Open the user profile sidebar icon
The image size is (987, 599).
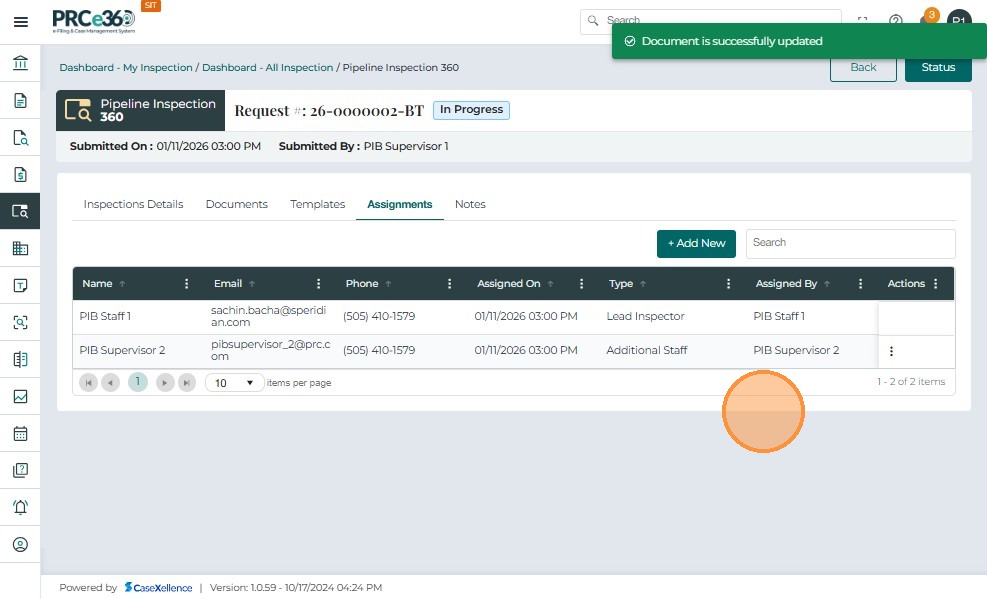[20, 544]
